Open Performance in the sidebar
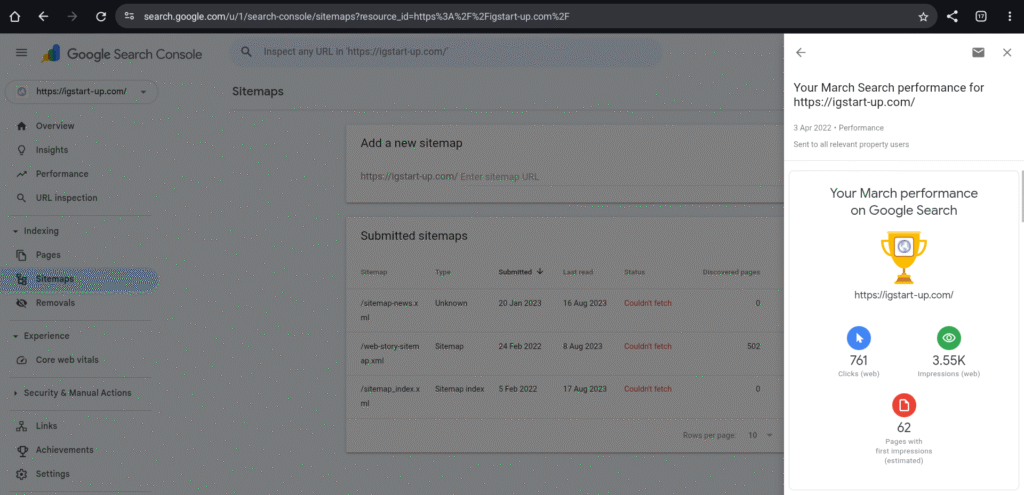Image resolution: width=1024 pixels, height=495 pixels. coord(61,174)
